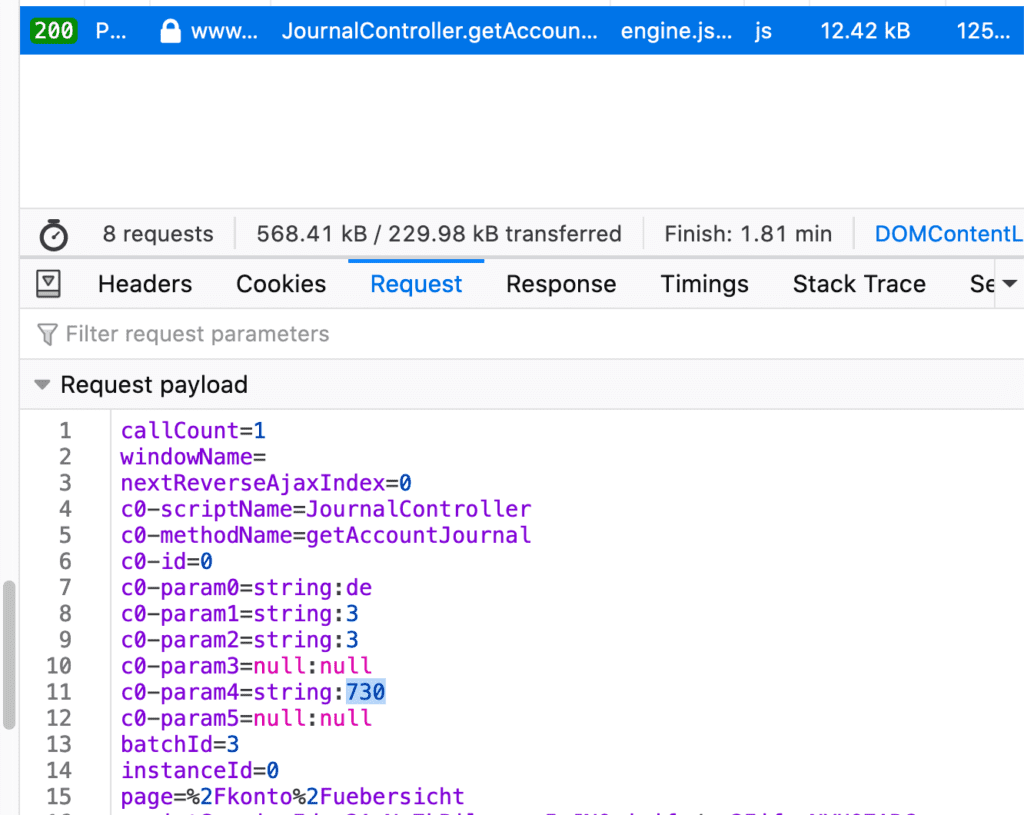Click the batchId=3 line

click(180, 744)
